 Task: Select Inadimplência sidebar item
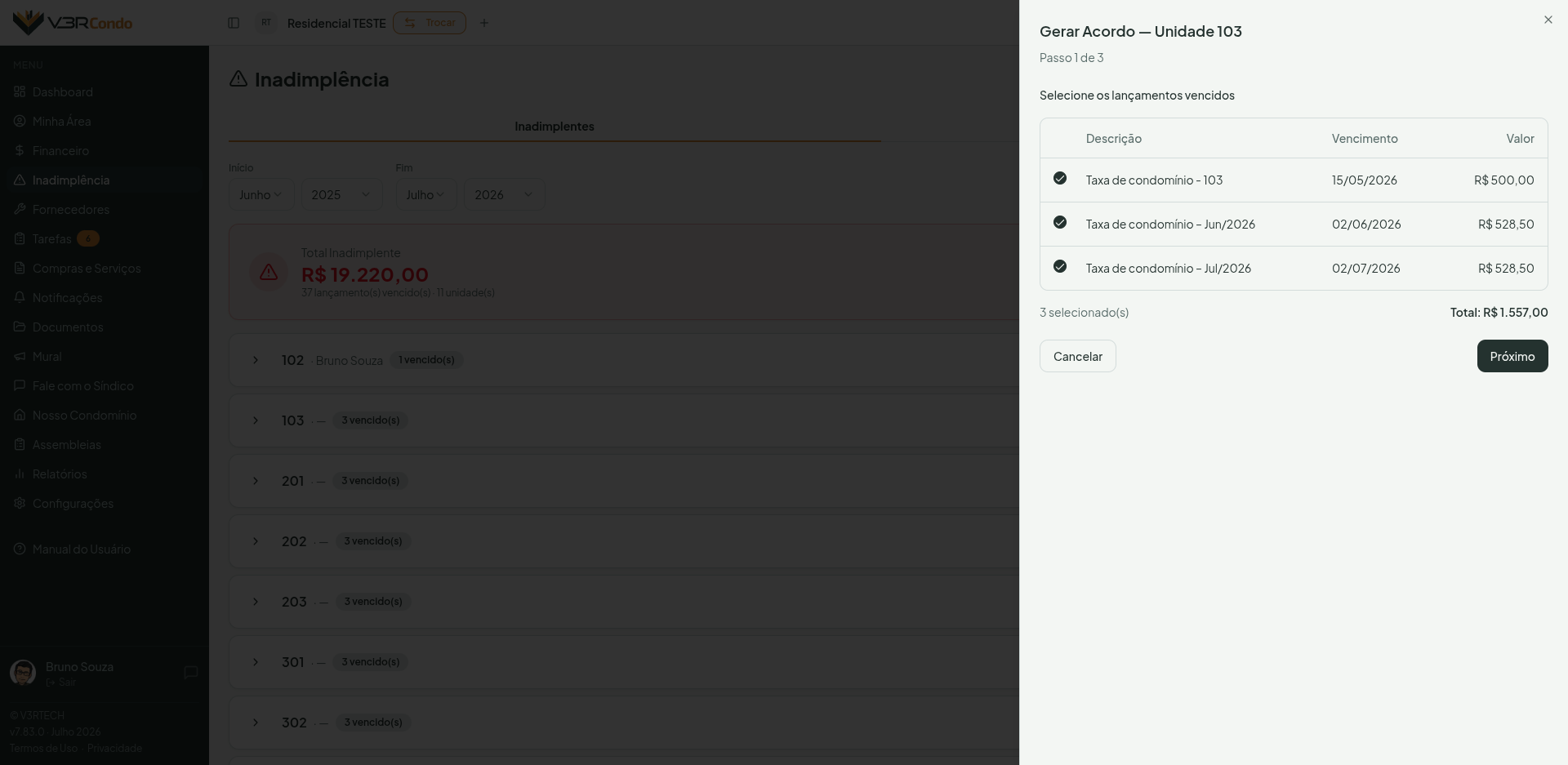[105, 180]
